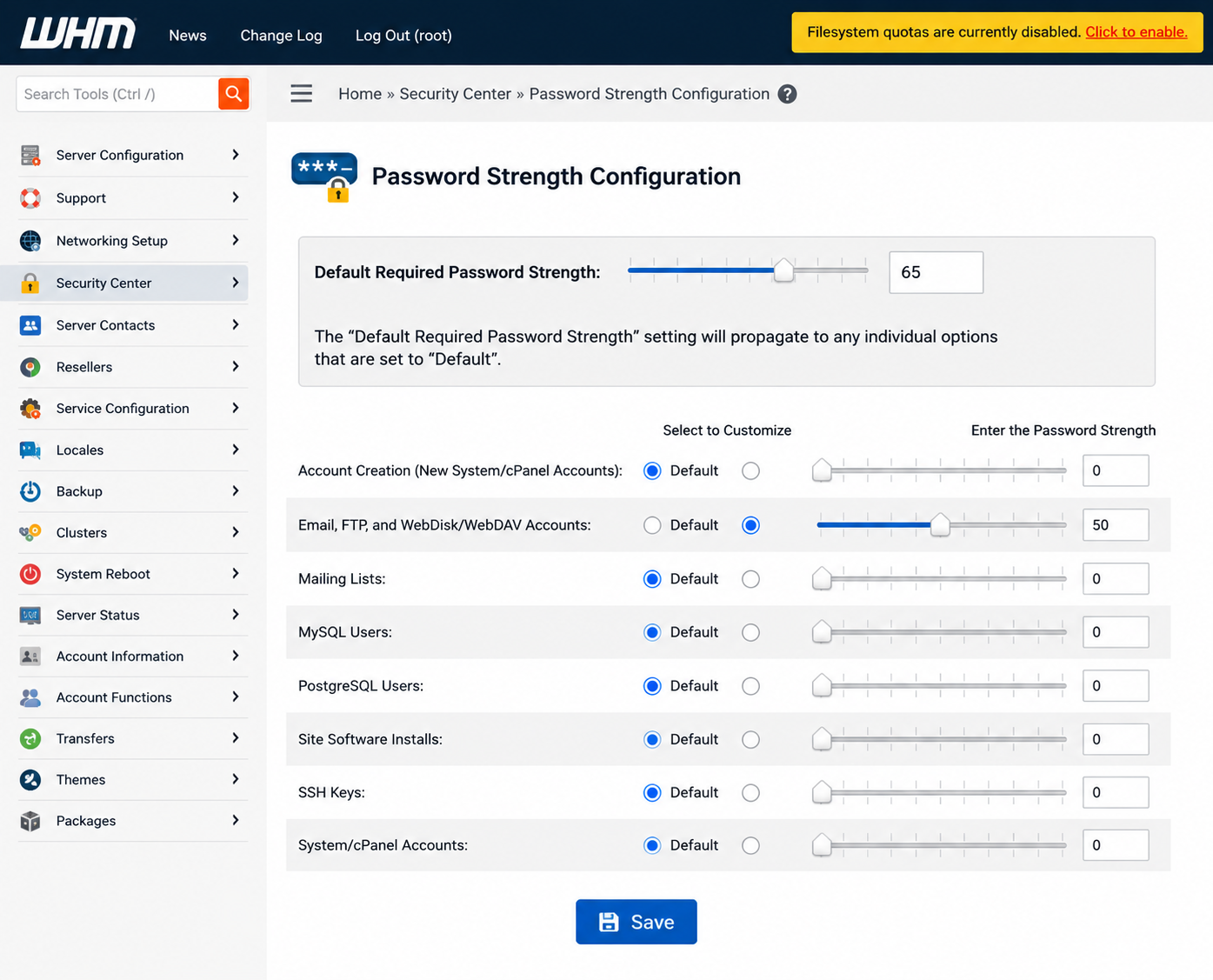
Task: Click the Server Contacts icon
Action: coord(30,324)
